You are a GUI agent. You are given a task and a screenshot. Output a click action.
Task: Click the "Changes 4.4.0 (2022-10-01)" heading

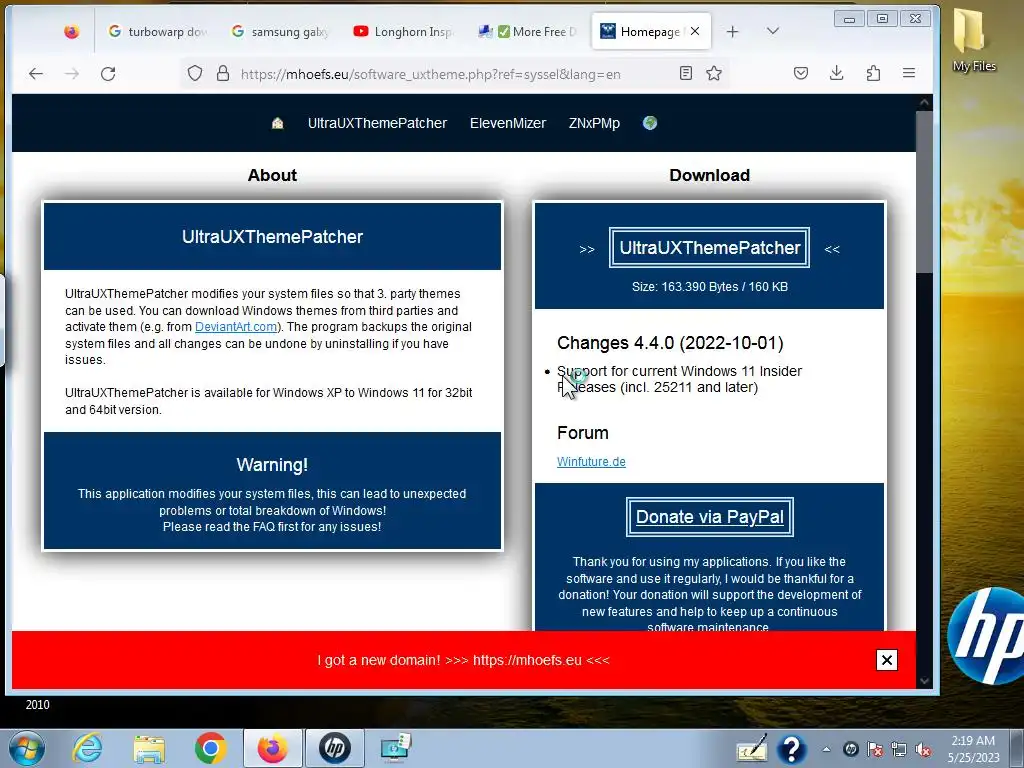670,343
